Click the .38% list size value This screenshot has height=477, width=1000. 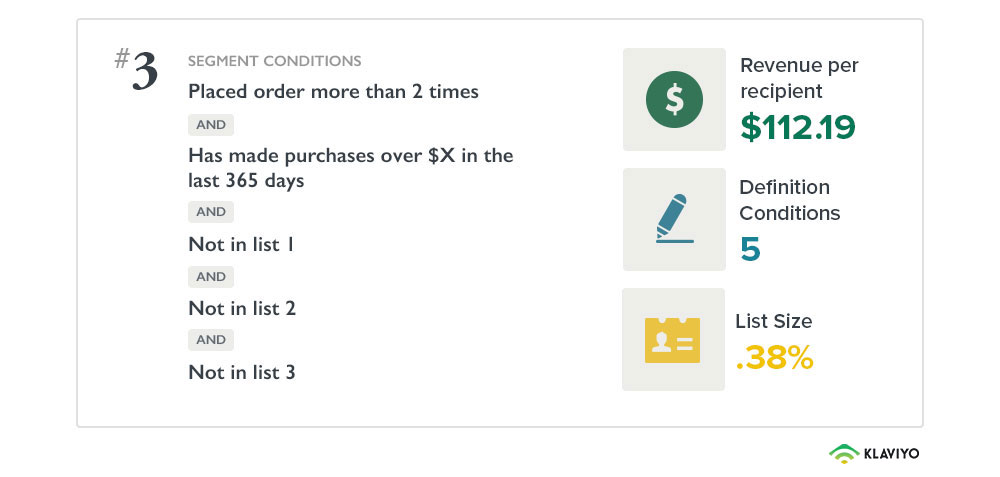[x=774, y=357]
